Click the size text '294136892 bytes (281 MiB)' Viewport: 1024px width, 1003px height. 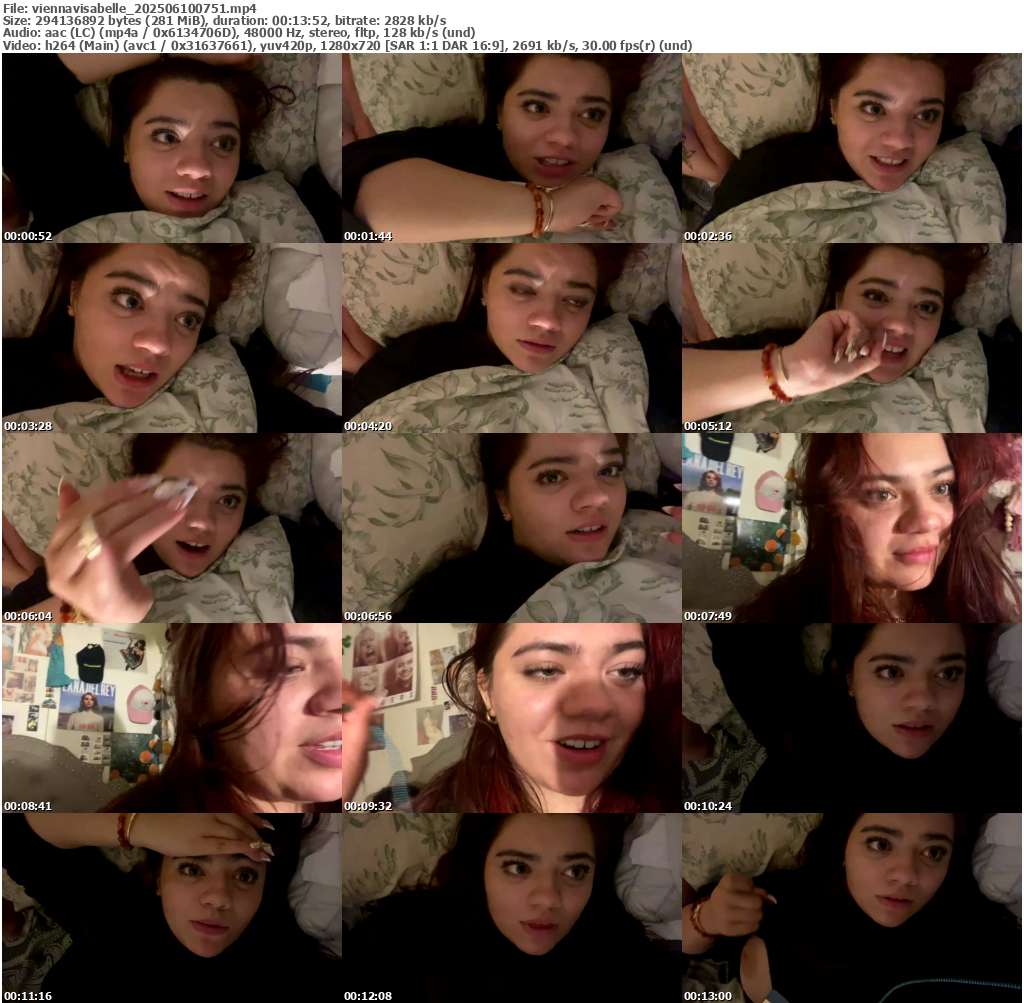coord(122,21)
